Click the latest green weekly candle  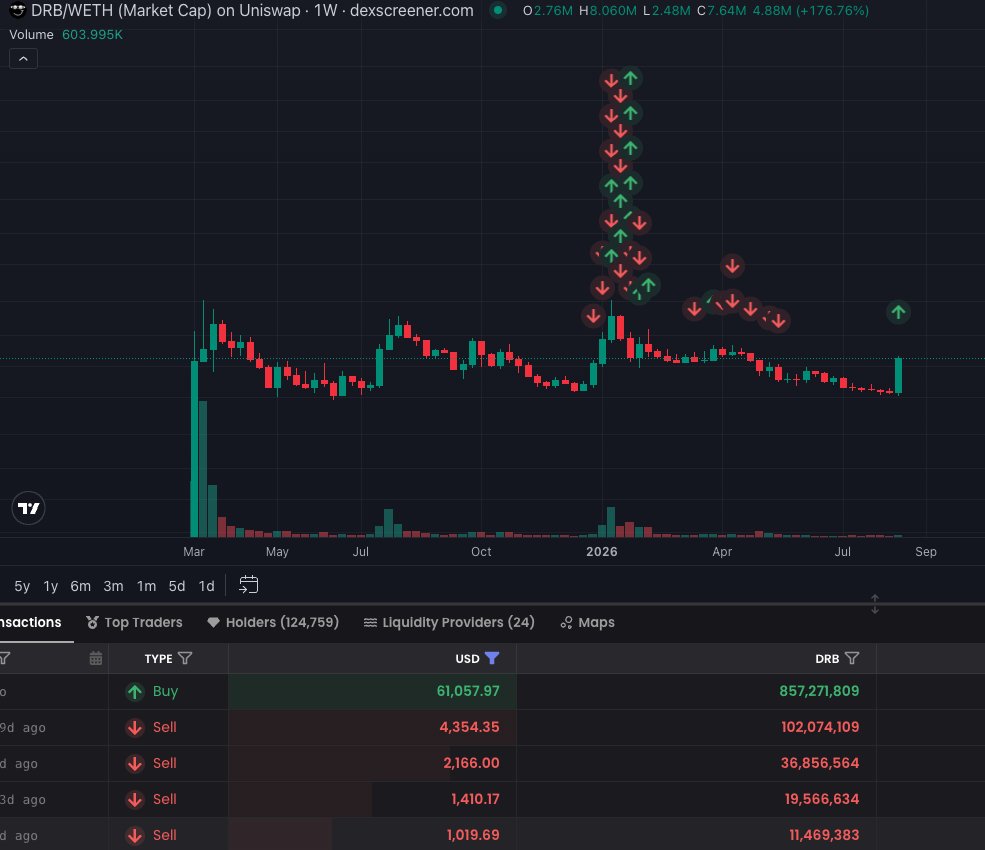pos(898,376)
